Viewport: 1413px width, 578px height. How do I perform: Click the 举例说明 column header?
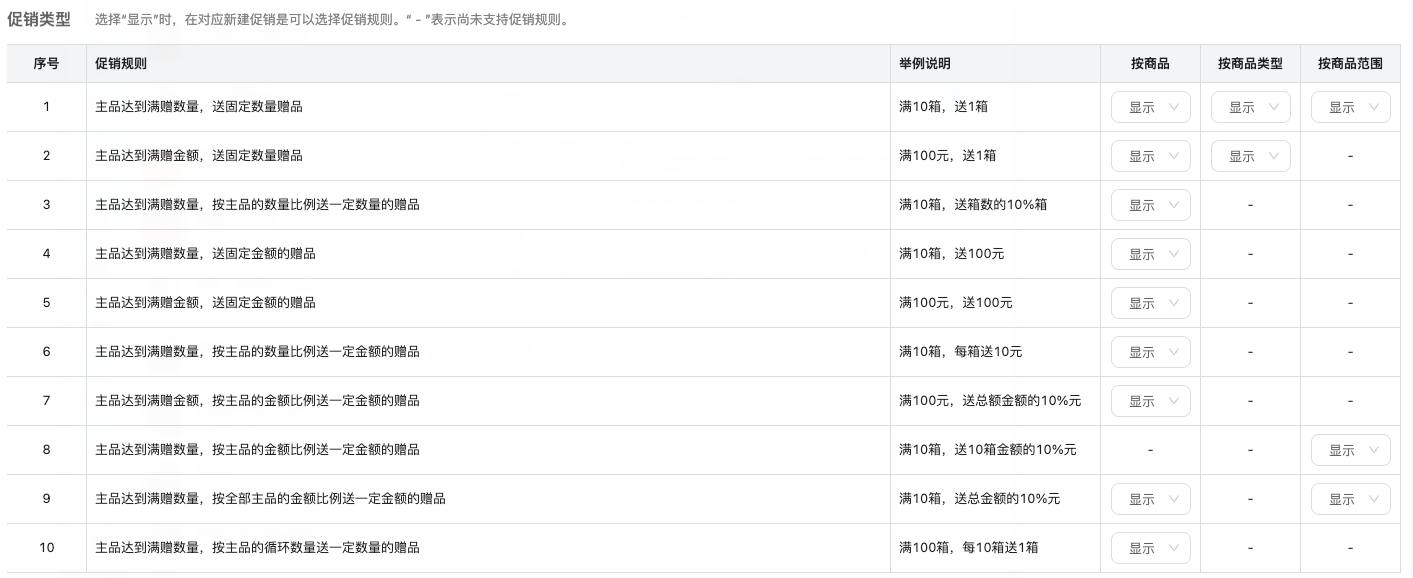(x=925, y=63)
